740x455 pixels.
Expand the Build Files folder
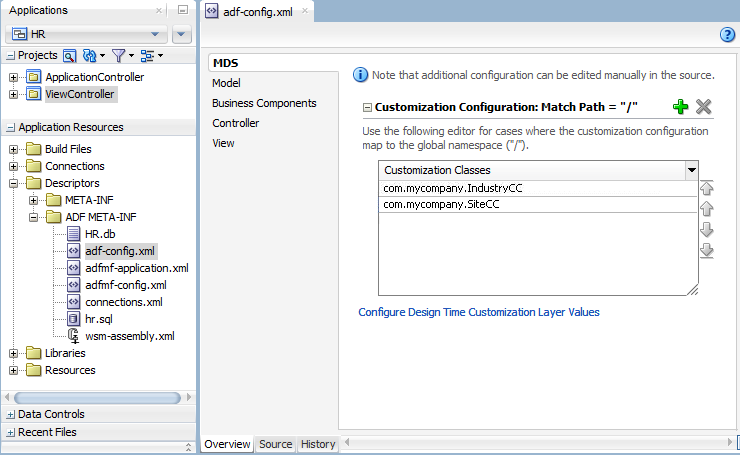pyautogui.click(x=13, y=149)
